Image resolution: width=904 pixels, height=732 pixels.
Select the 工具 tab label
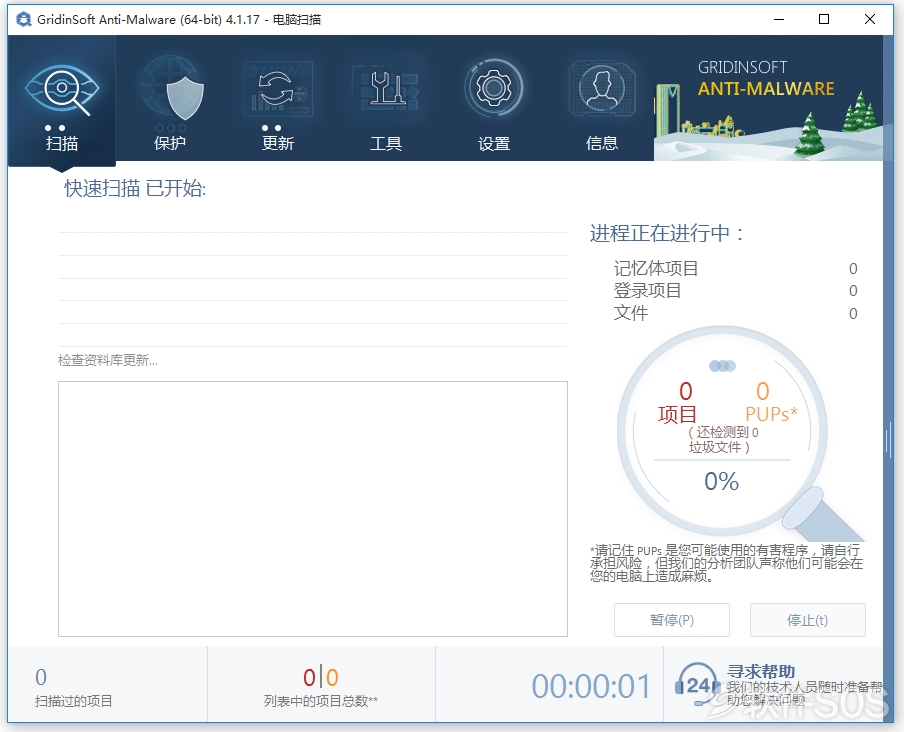click(386, 143)
